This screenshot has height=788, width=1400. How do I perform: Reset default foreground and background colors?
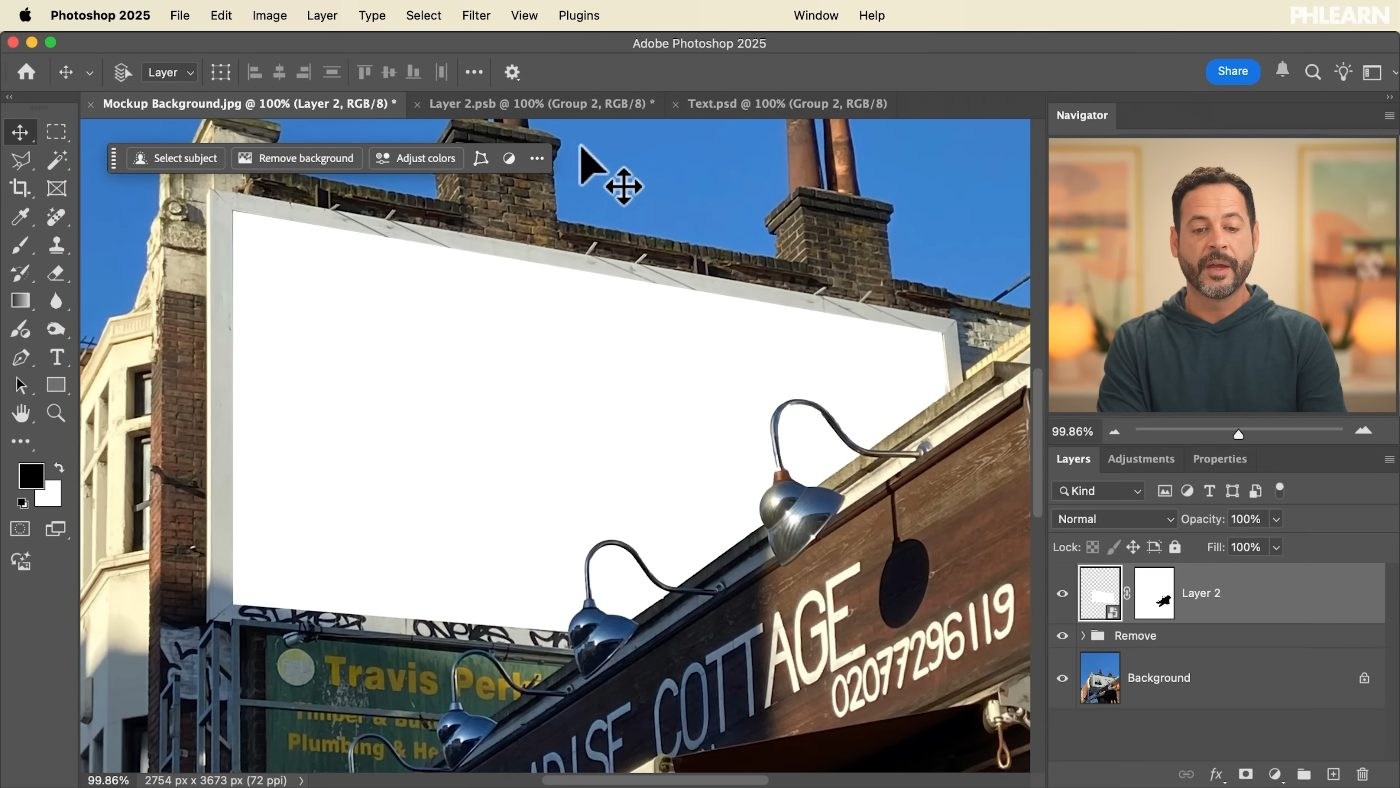(x=22, y=503)
